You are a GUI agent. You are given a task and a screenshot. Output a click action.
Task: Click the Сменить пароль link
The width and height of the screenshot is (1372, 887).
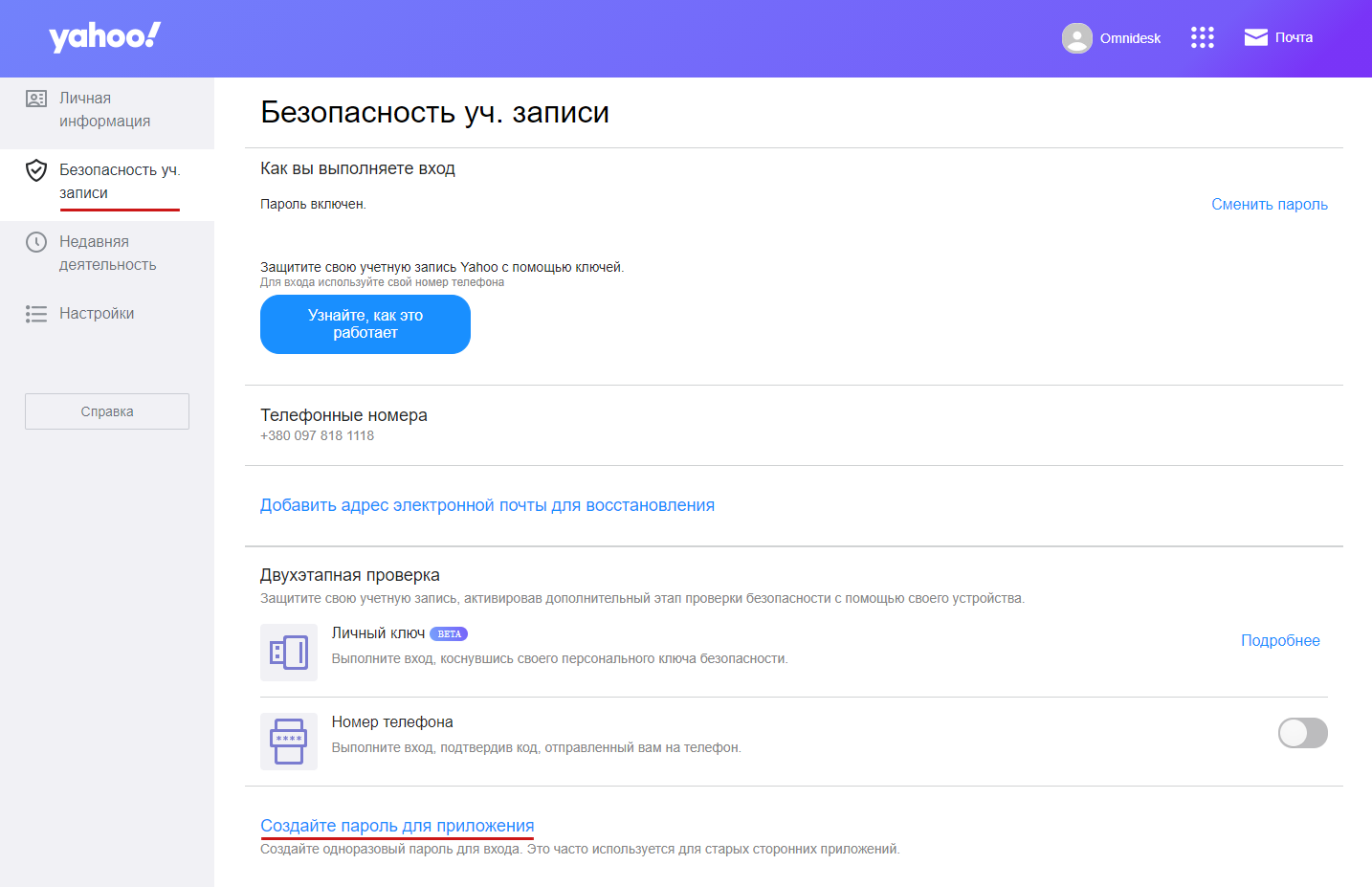pyautogui.click(x=1269, y=205)
